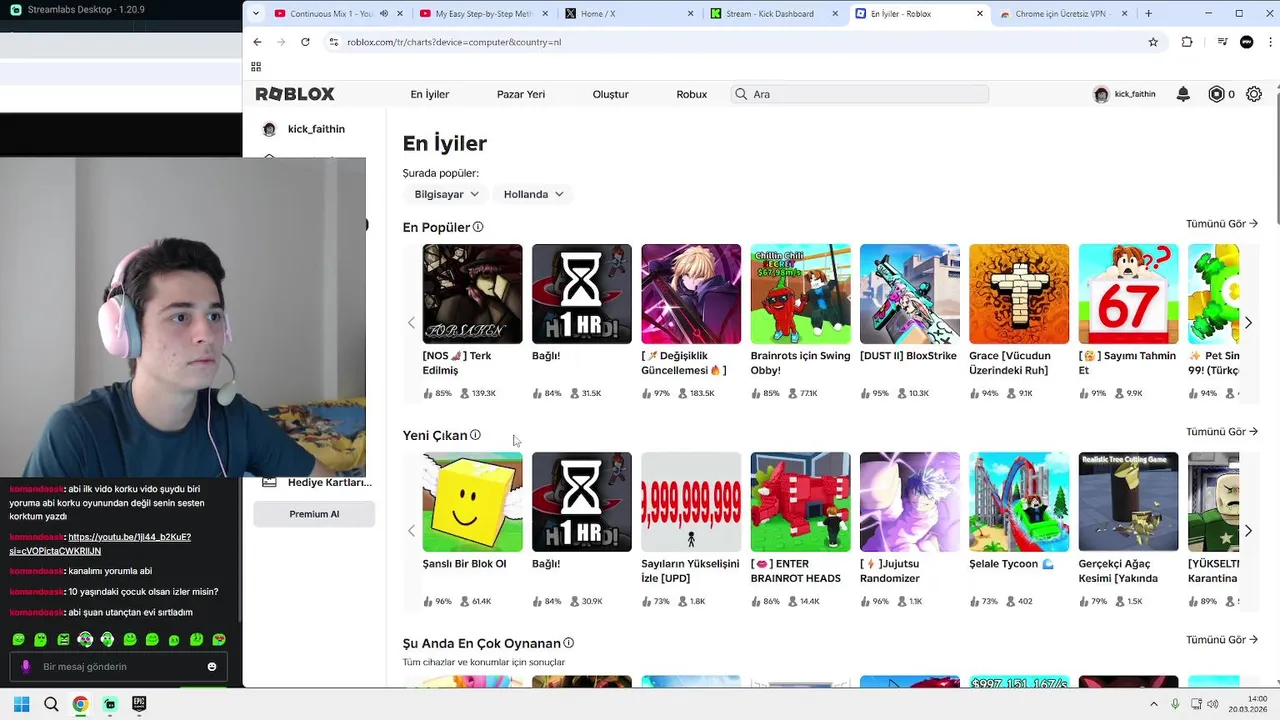This screenshot has height=720, width=1280.
Task: Switch to My Easy Step-by-Step tab
Action: [484, 14]
